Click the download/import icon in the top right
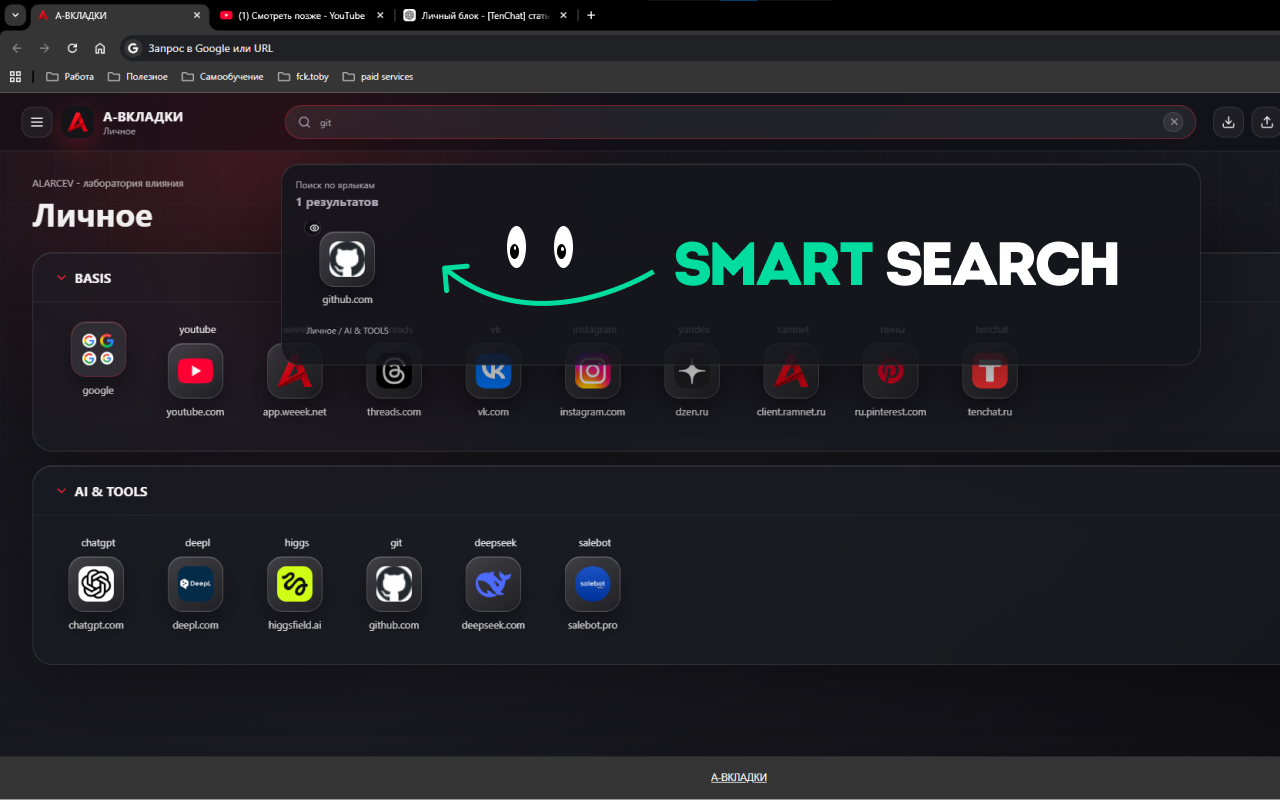 tap(1228, 122)
